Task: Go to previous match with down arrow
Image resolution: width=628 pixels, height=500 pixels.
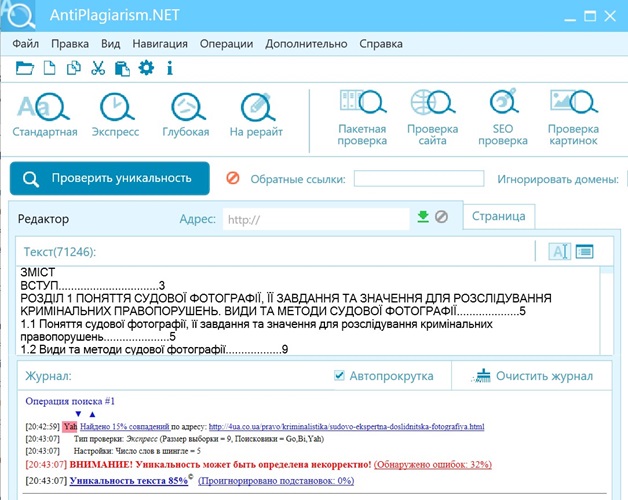Action: [x=78, y=414]
